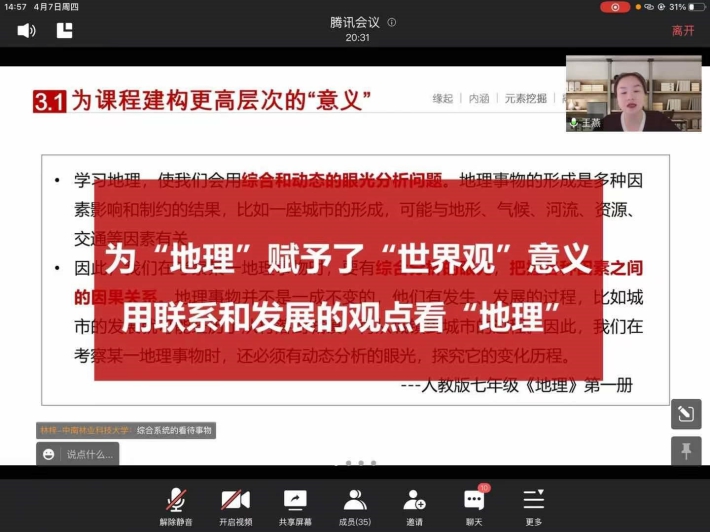Image resolution: width=710 pixels, height=532 pixels.
Task: Tap the screen recording indicator in status bar
Action: [x=615, y=7]
